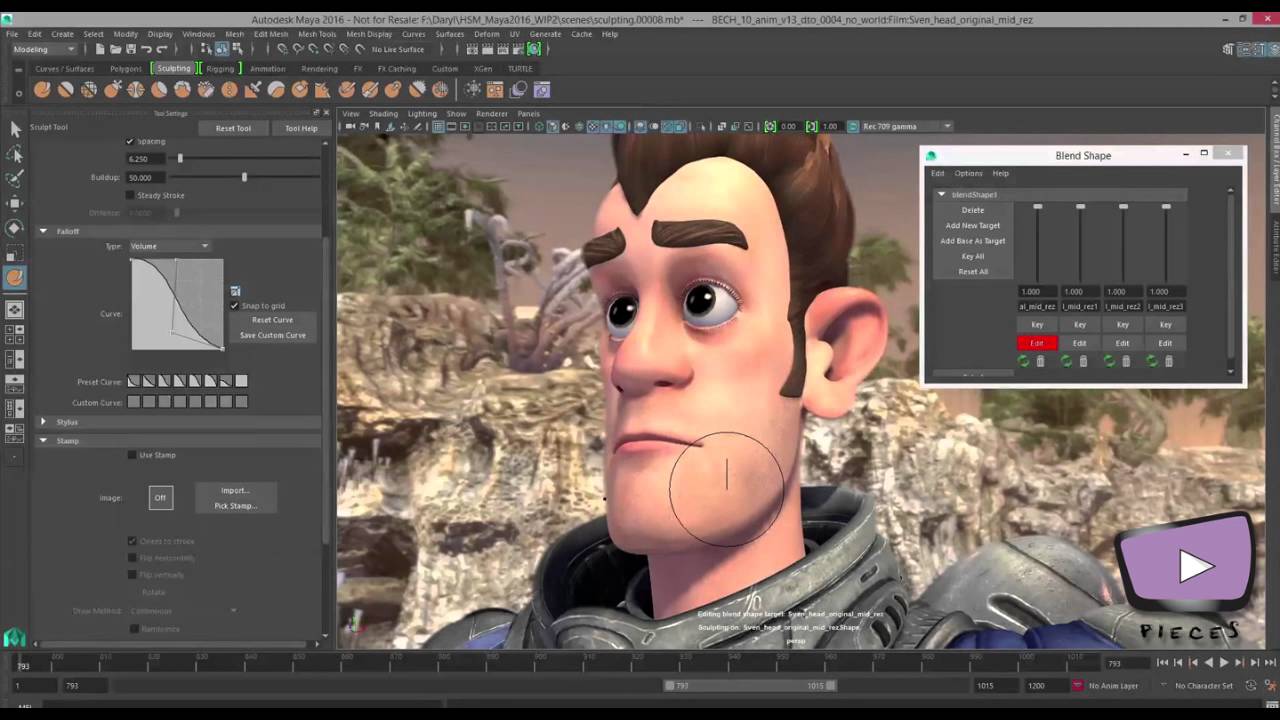Open the Falloff Type Volume dropdown
1280x720 pixels.
[171, 246]
